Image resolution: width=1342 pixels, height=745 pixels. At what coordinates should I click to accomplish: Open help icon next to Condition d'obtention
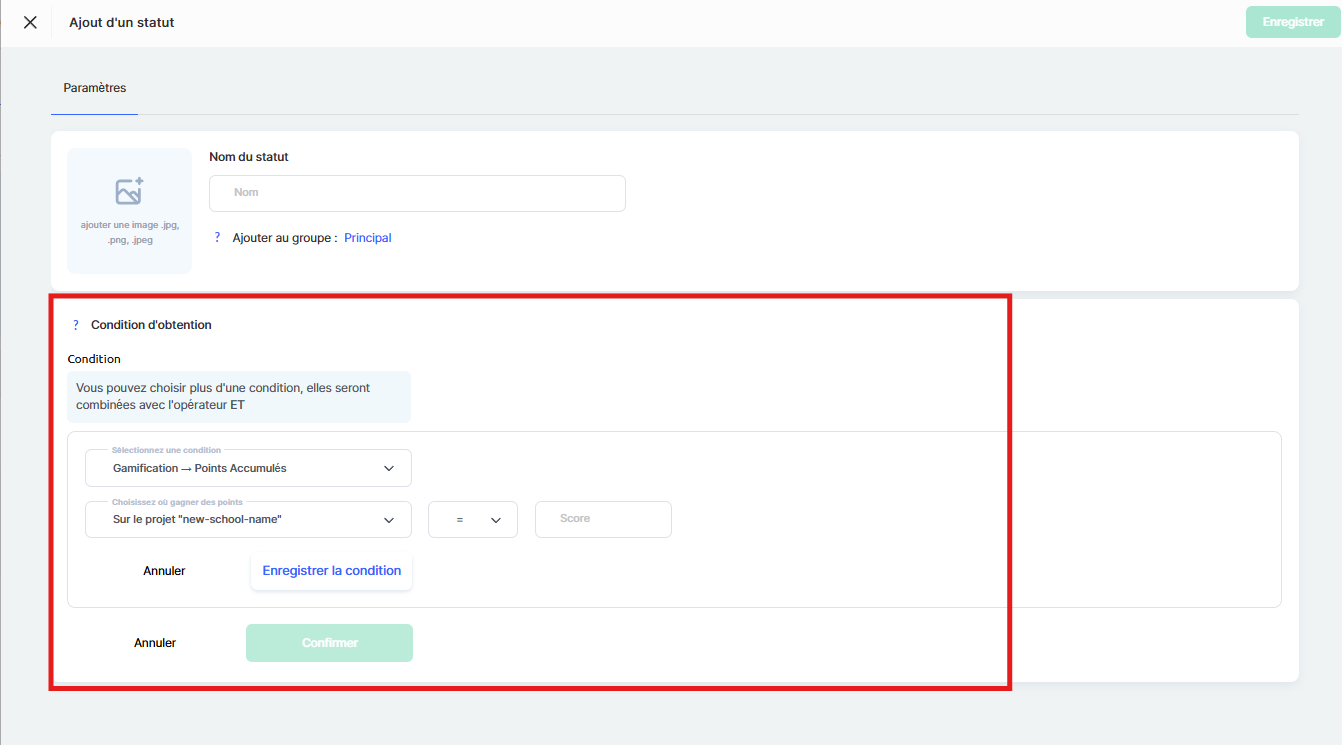75,325
